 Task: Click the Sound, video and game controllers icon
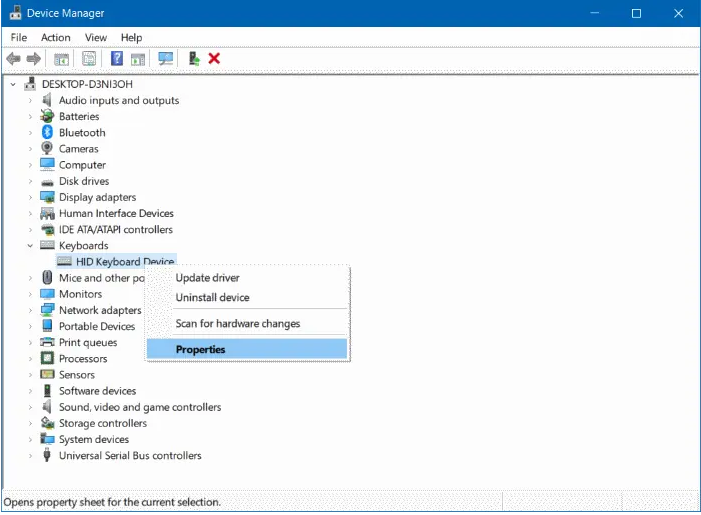tap(46, 407)
